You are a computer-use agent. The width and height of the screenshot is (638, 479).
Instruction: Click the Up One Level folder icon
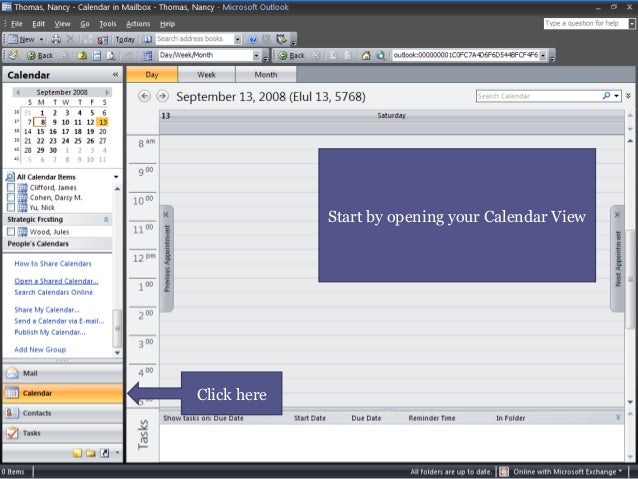pos(82,55)
